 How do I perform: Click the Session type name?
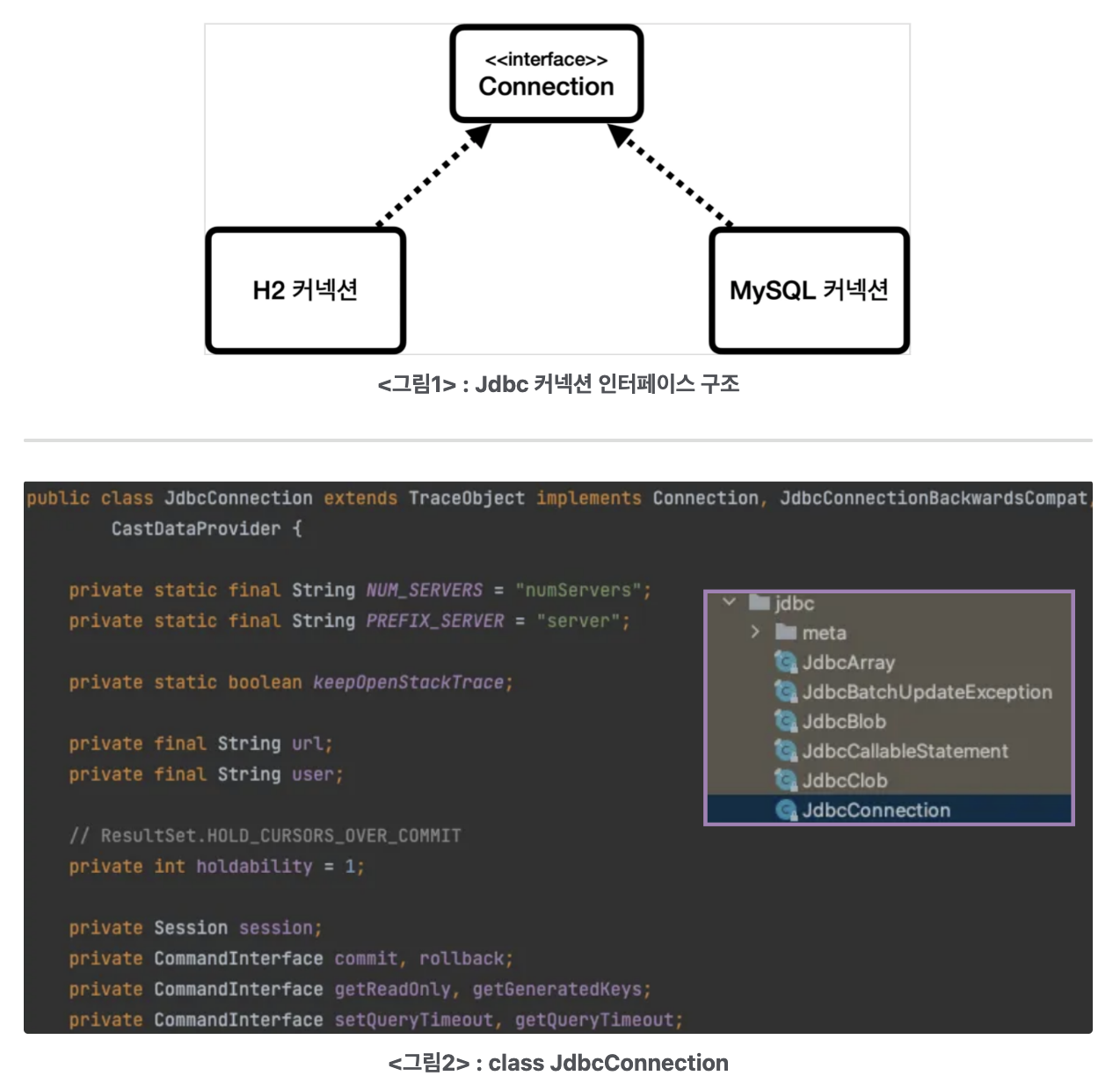pyautogui.click(x=191, y=927)
